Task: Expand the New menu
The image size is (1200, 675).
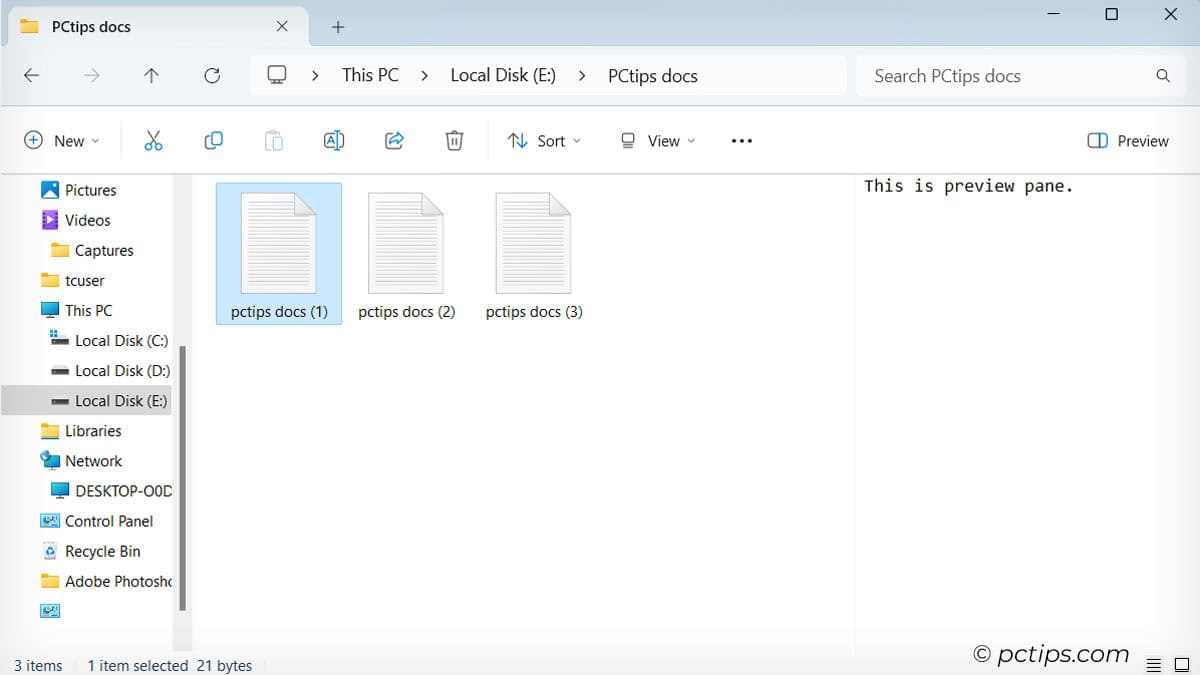Action: click(x=62, y=140)
